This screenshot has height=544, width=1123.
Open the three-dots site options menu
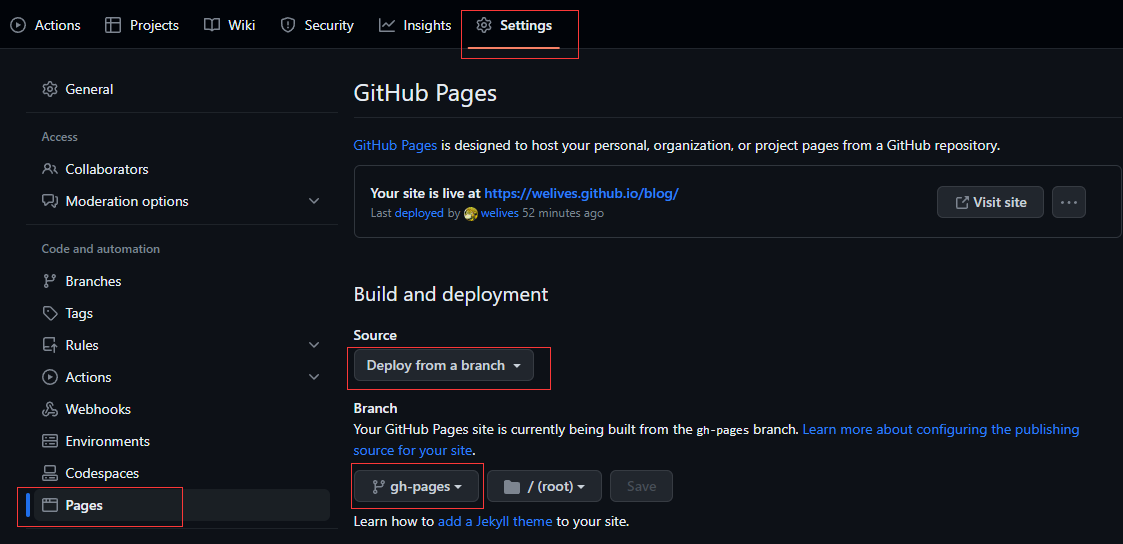pos(1069,202)
